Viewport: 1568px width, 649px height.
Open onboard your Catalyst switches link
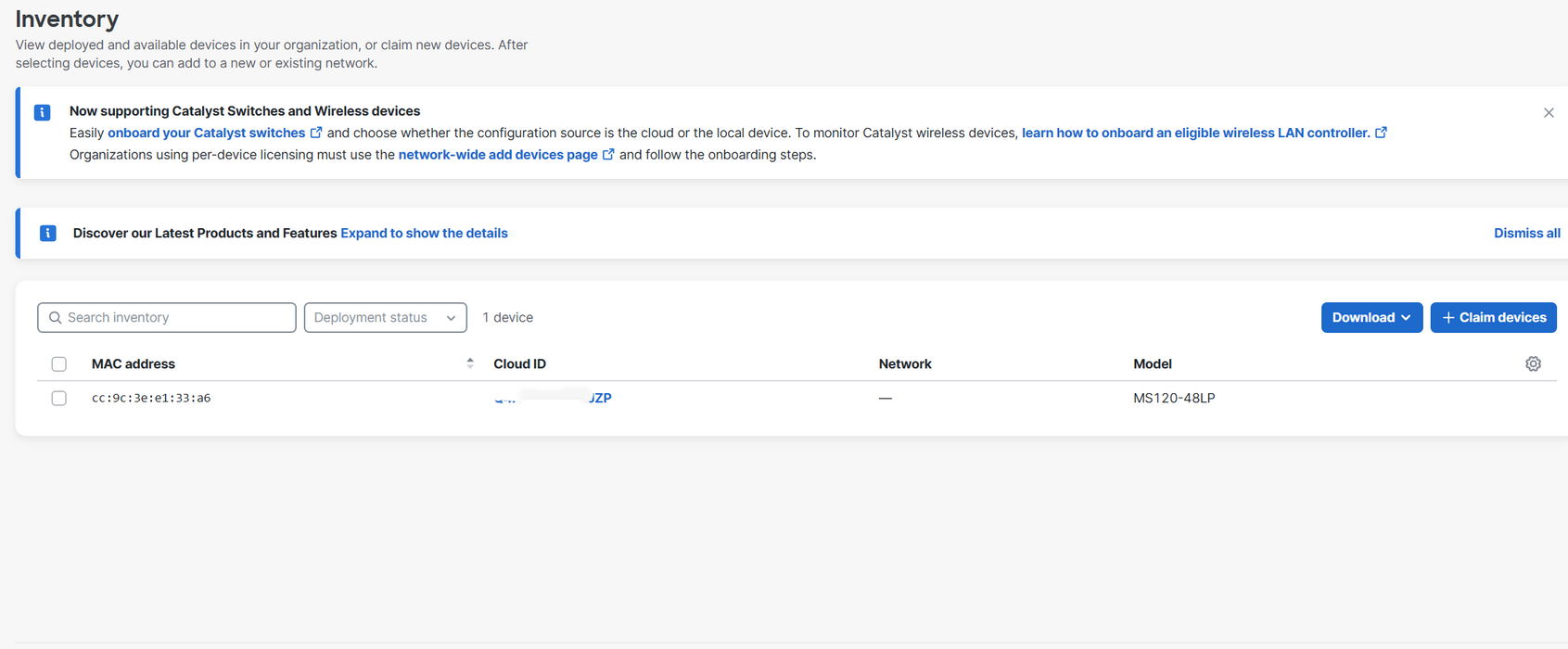tap(206, 133)
